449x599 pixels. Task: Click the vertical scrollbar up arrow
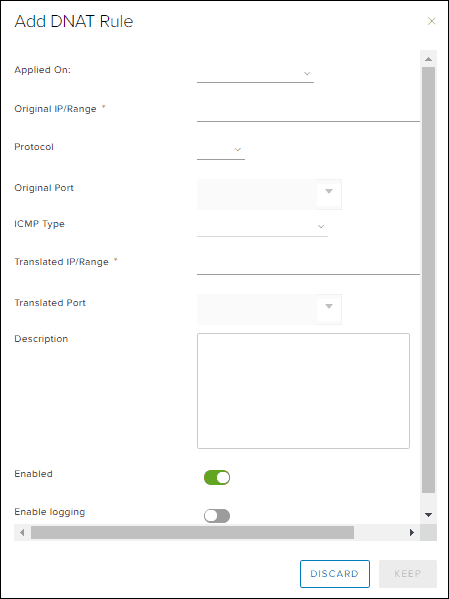pyautogui.click(x=428, y=59)
